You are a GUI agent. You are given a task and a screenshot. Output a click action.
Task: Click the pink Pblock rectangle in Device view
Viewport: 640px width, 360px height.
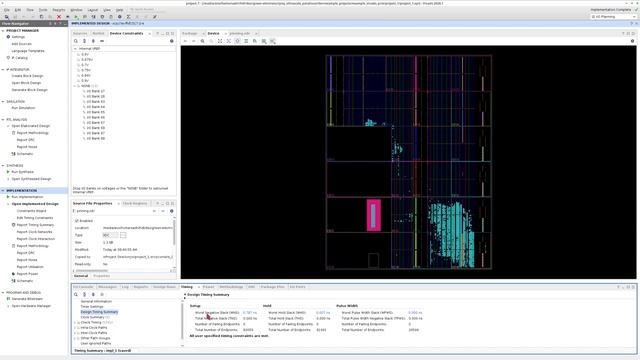coord(373,215)
